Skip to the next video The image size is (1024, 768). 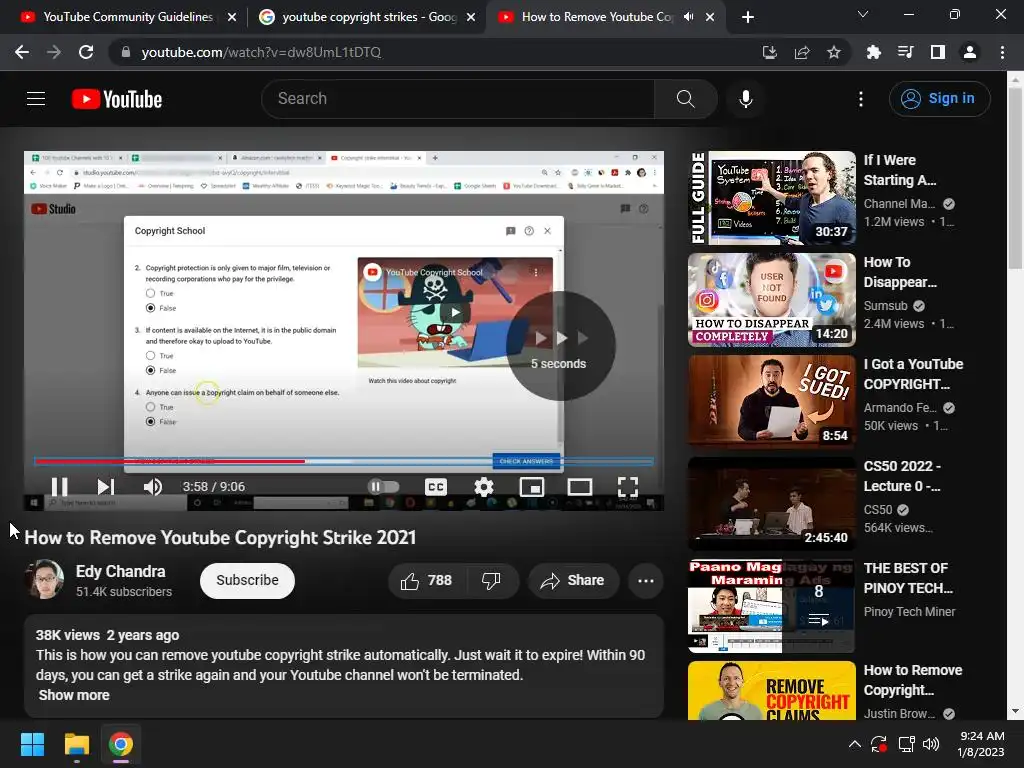(x=105, y=487)
